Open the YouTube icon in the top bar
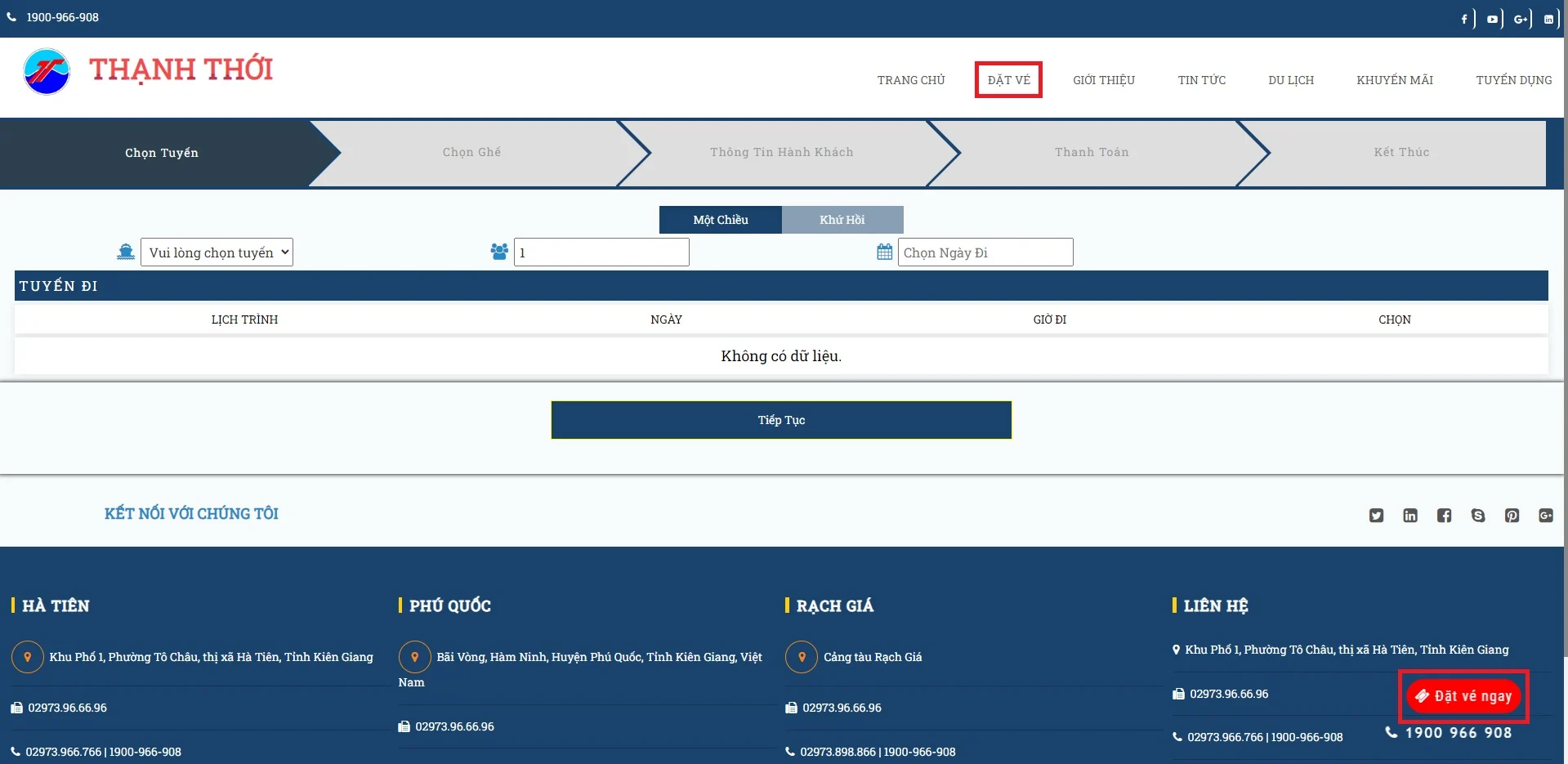Image resolution: width=1568 pixels, height=764 pixels. 1492,19
